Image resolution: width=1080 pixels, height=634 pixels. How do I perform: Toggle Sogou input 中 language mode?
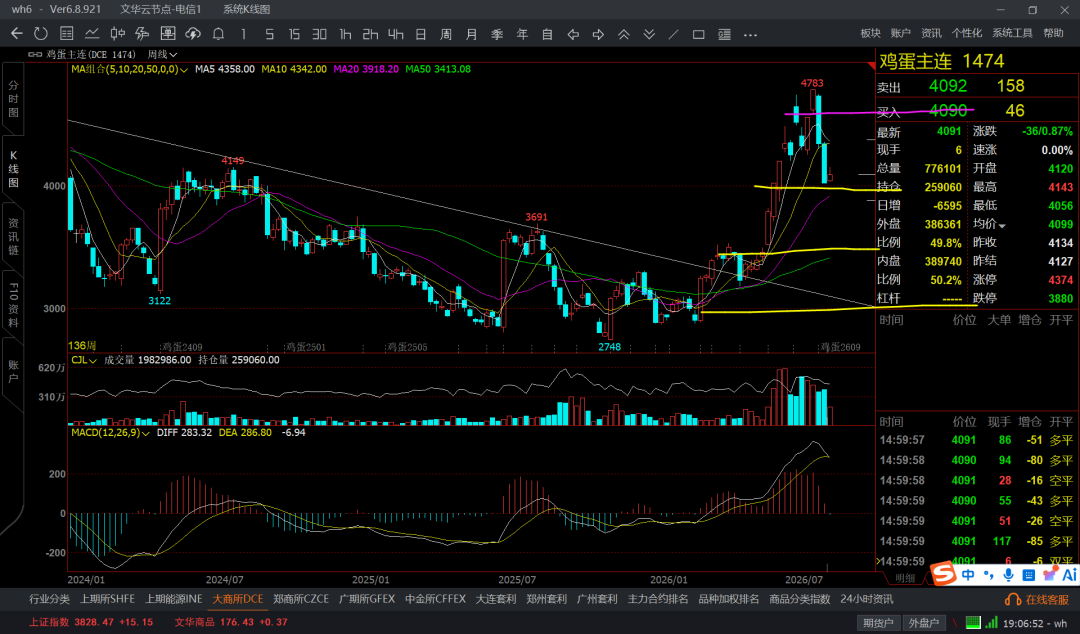coord(968,574)
